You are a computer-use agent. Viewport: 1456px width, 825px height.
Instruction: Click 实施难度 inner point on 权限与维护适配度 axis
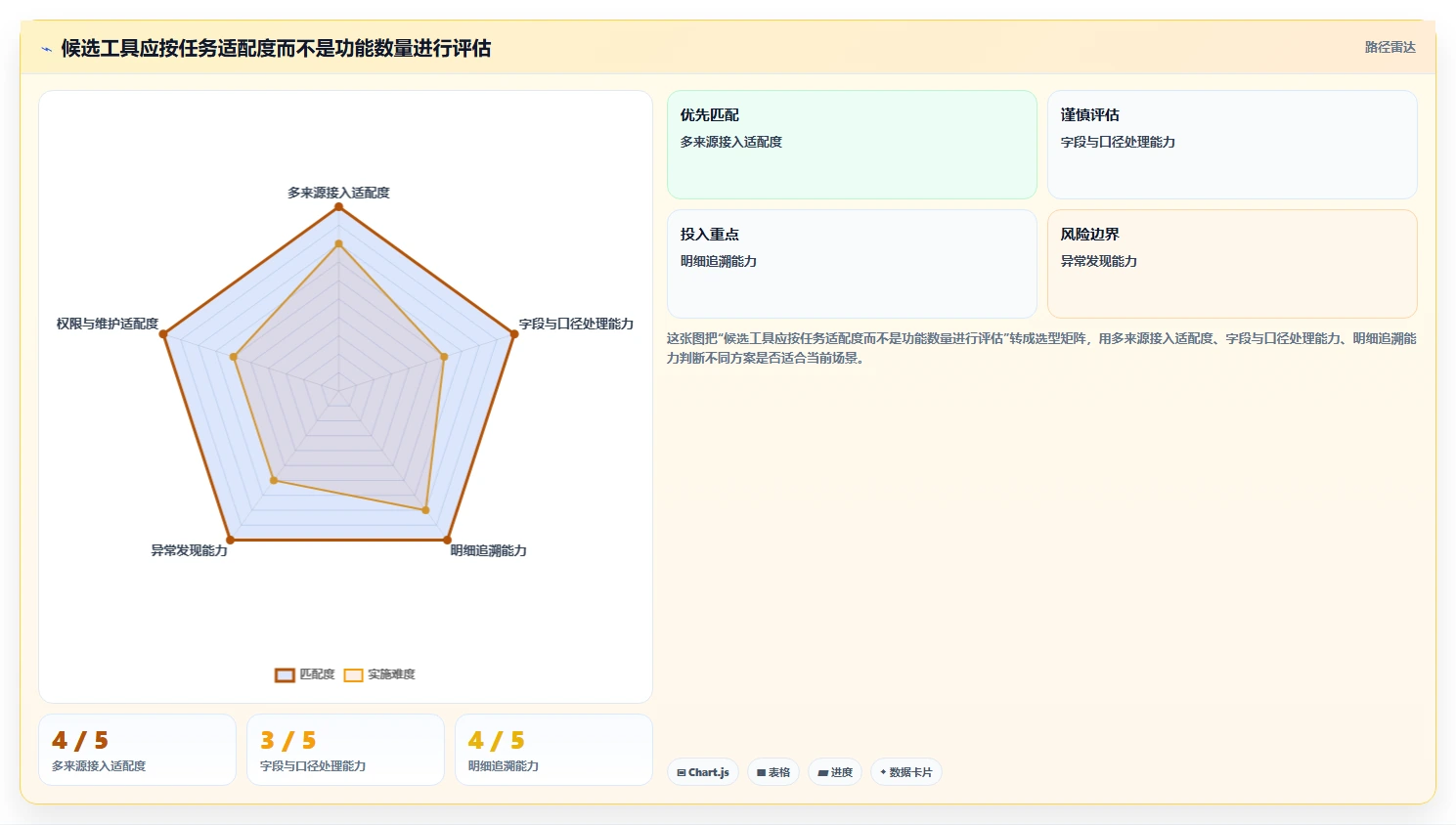pyautogui.click(x=234, y=357)
